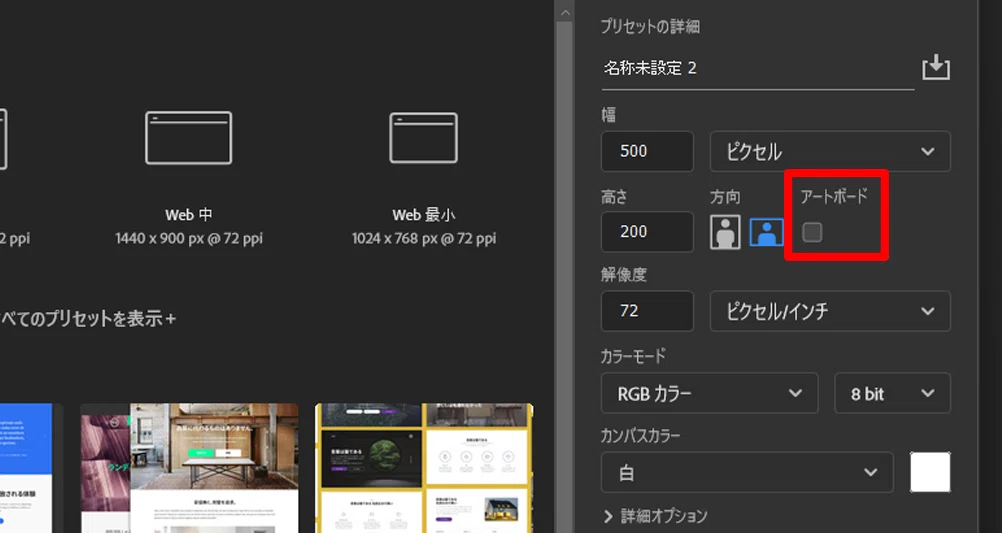Screen dimensions: 1002x533
Task: Click the white canvas color swatch
Action: 930,472
